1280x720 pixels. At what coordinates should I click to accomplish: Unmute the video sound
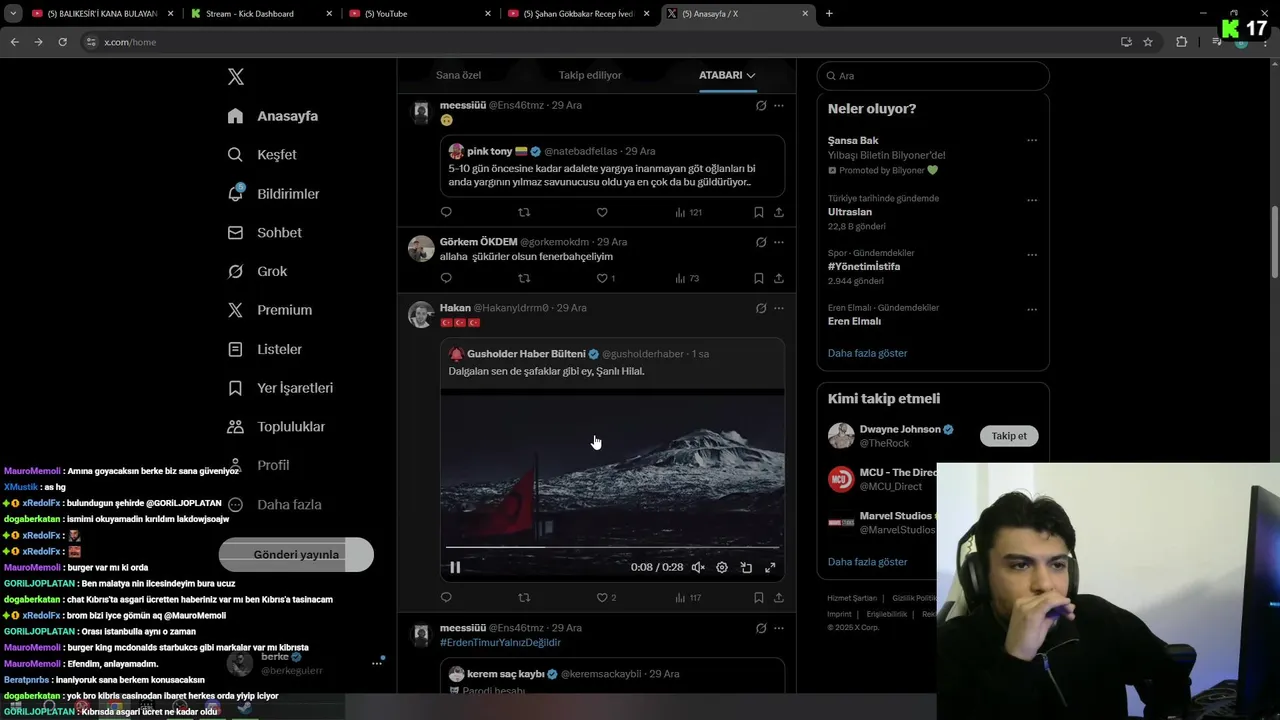pyautogui.click(x=698, y=567)
